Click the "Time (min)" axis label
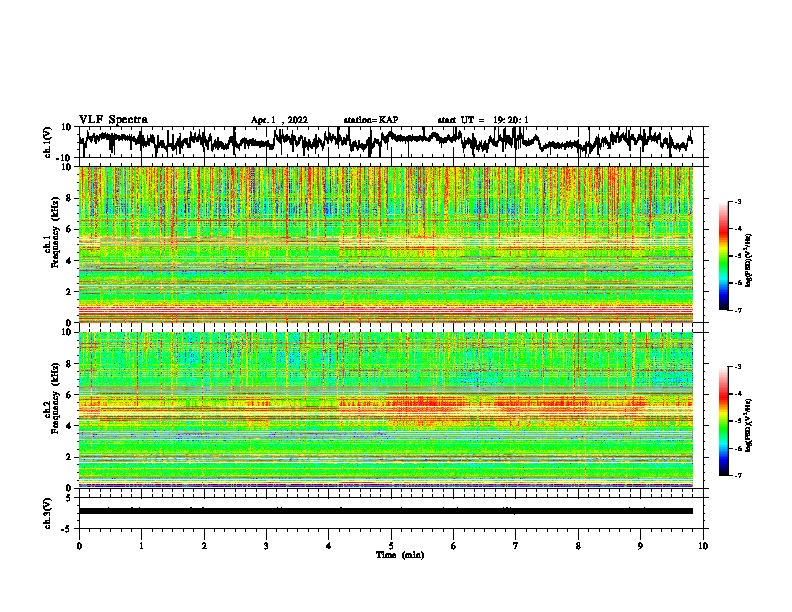Viewport: 792px width, 612px height. (400, 555)
